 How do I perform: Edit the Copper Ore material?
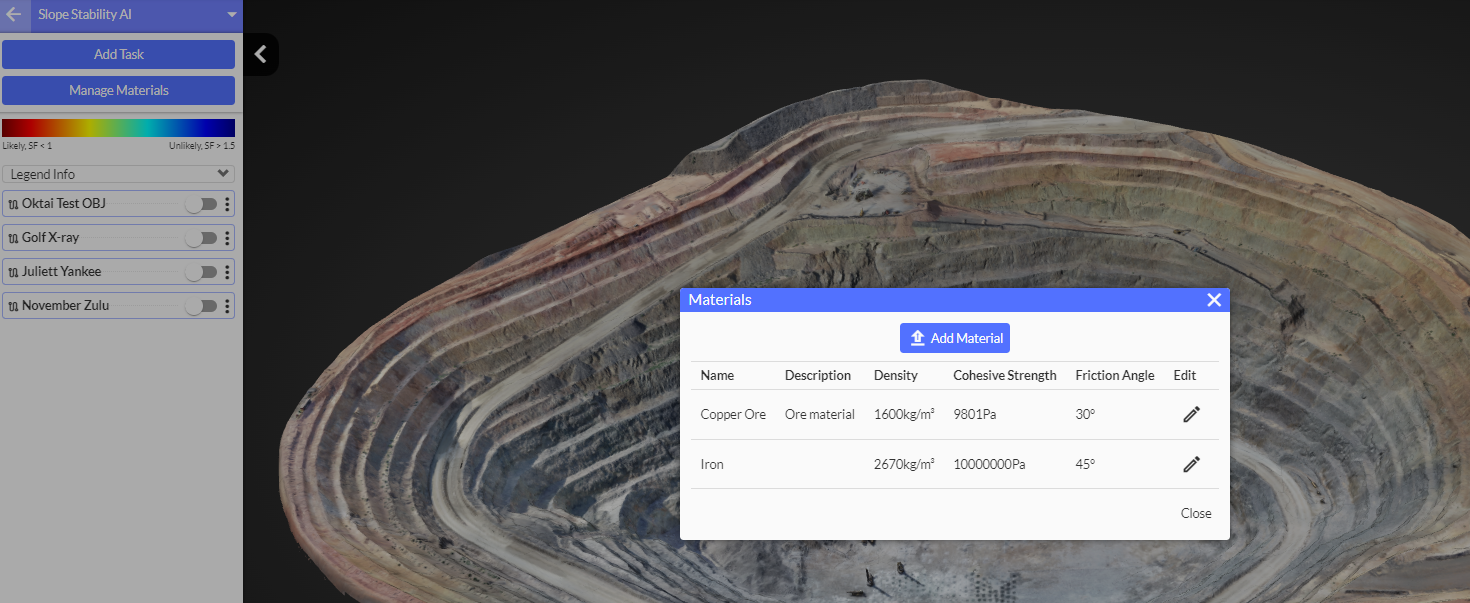pyautogui.click(x=1190, y=414)
